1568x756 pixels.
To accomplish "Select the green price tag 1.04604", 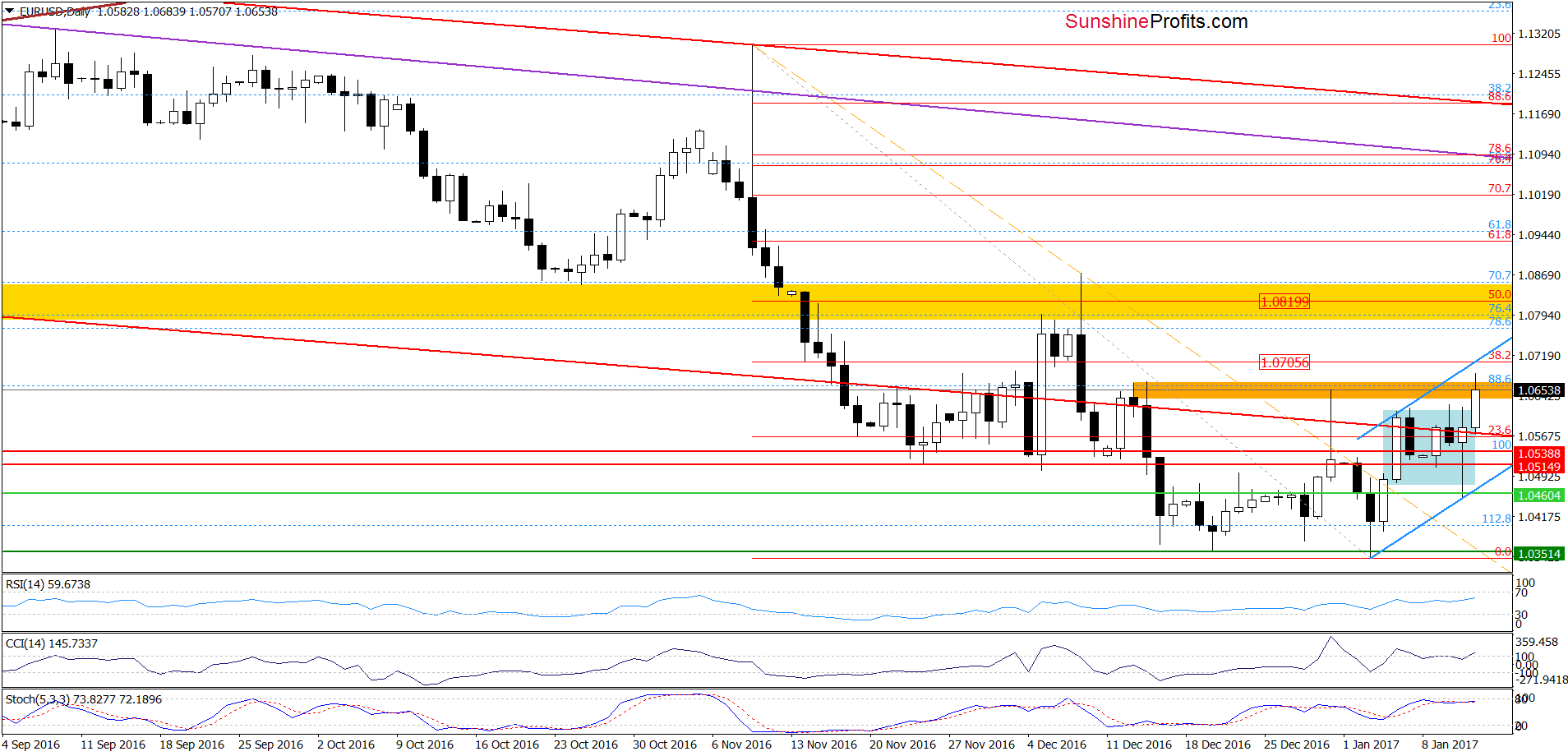I will click(x=1538, y=496).
